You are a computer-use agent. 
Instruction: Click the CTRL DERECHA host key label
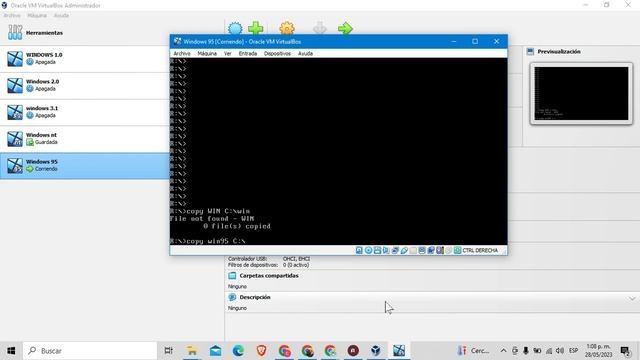[x=480, y=250]
